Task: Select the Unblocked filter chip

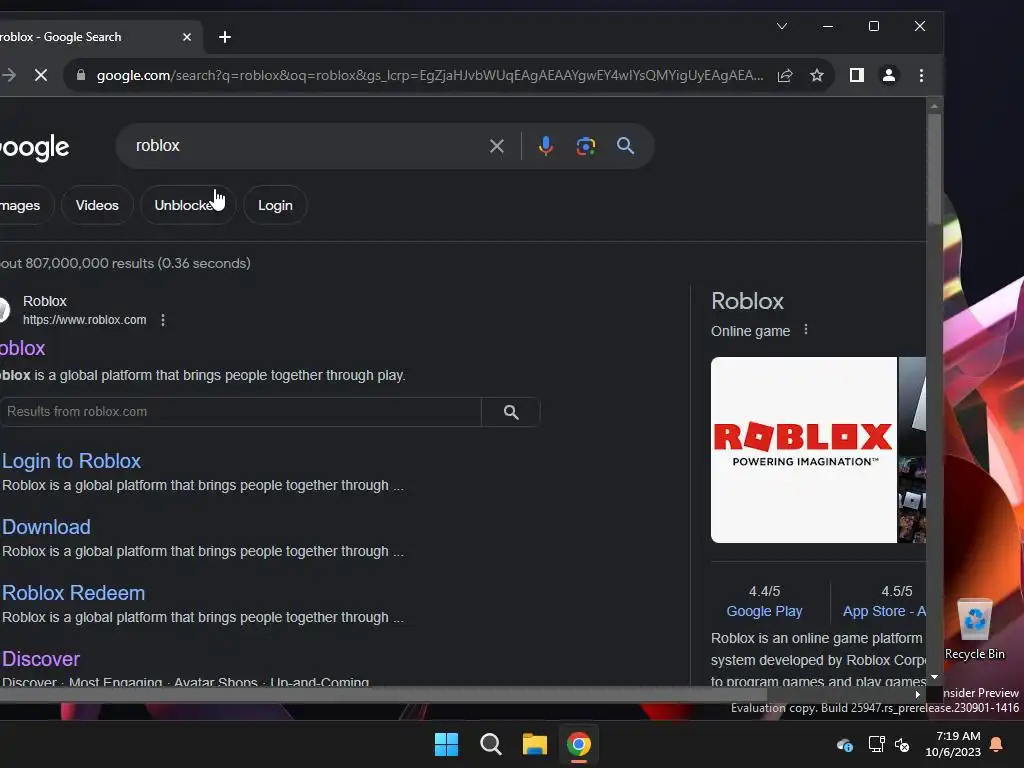Action: [188, 205]
